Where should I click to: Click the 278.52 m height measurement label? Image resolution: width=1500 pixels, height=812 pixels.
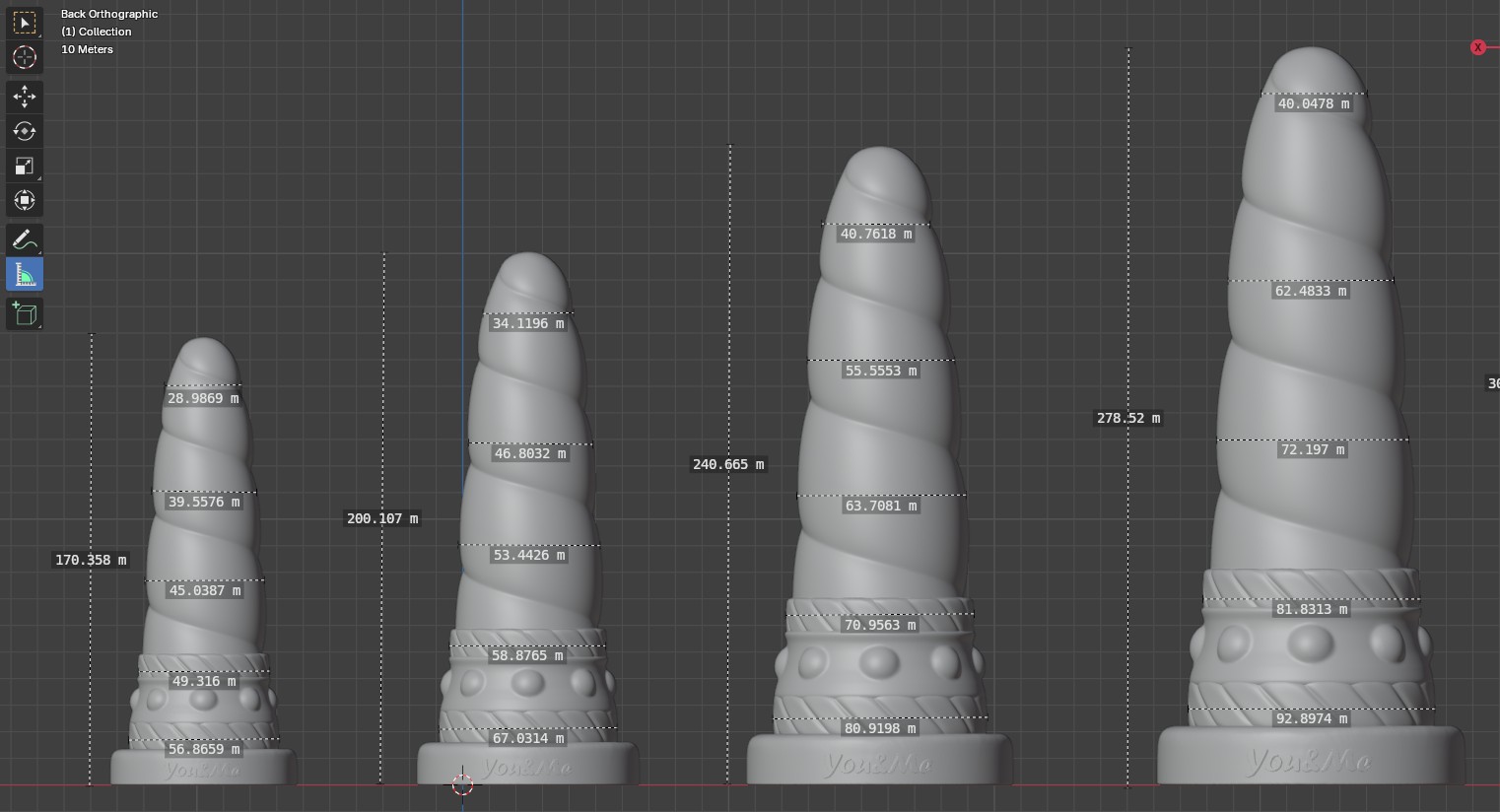pyautogui.click(x=1128, y=418)
